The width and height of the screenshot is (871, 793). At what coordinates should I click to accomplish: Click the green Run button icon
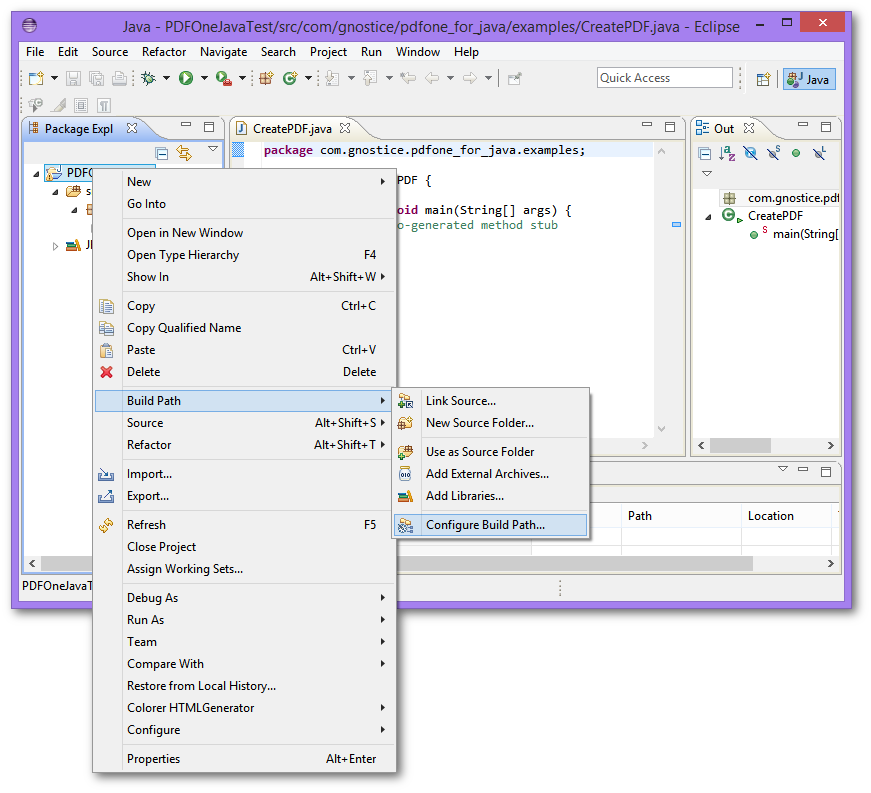coord(186,78)
